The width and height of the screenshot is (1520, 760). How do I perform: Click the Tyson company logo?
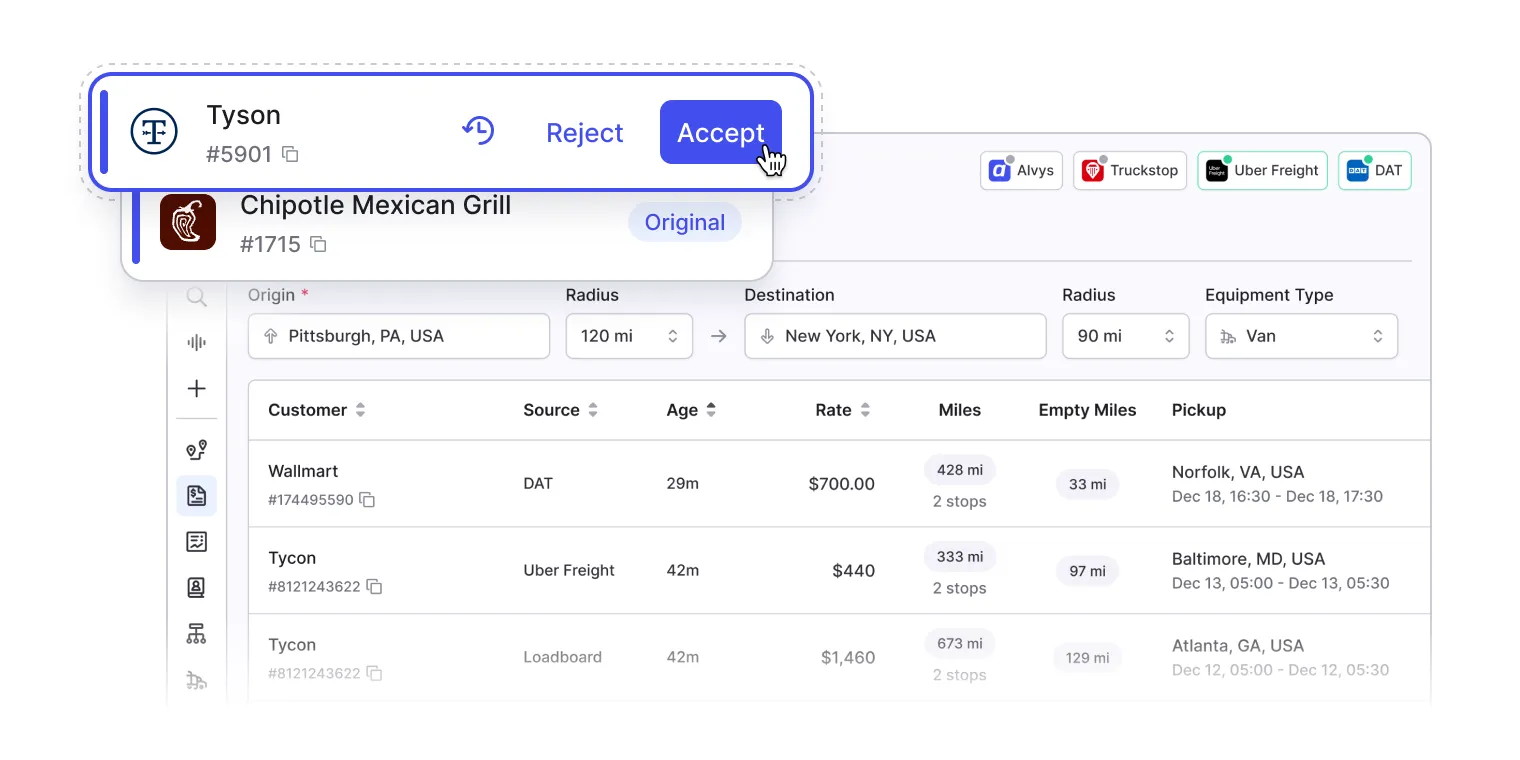pos(154,132)
